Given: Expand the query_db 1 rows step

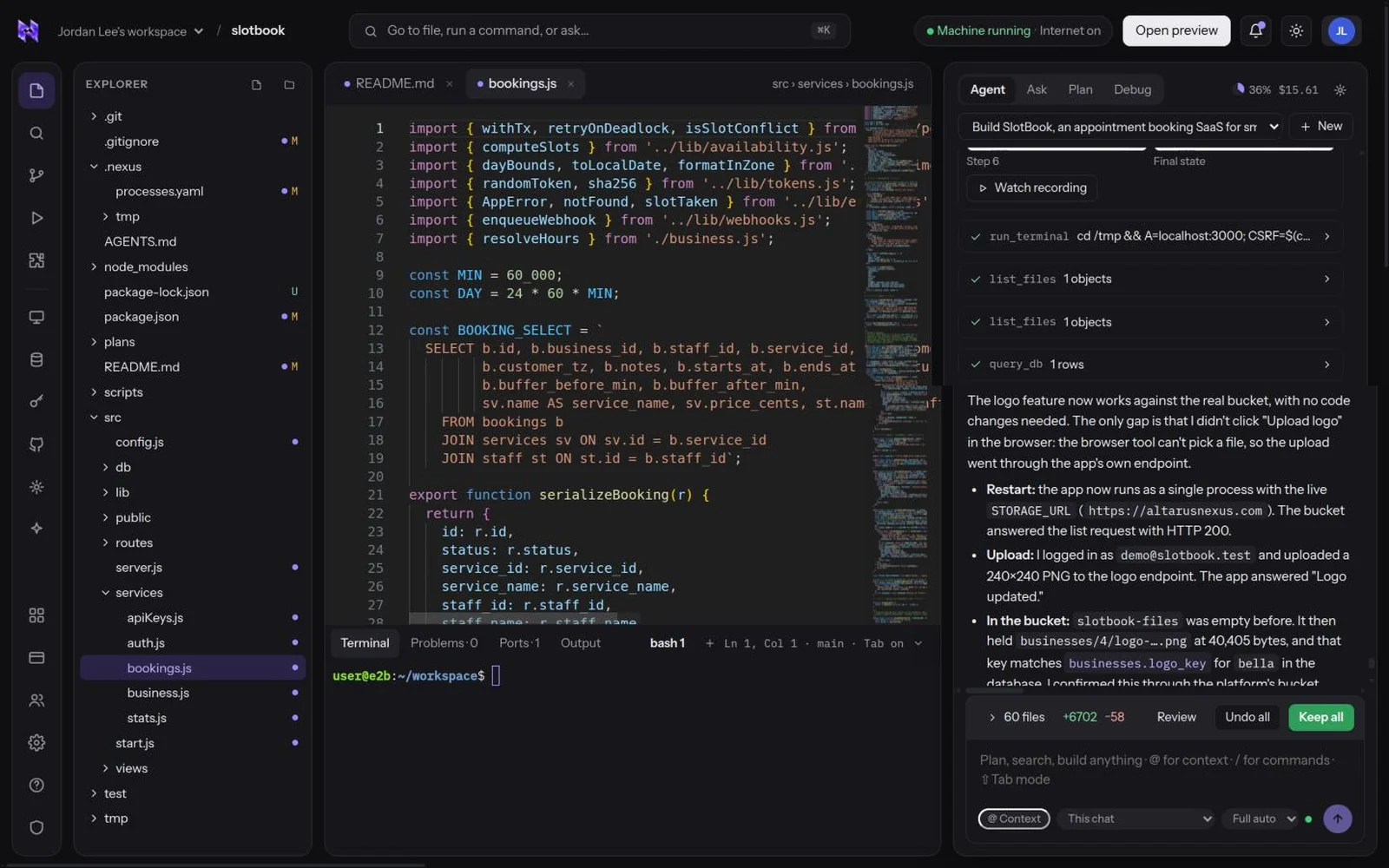Looking at the screenshot, I should click(1151, 365).
